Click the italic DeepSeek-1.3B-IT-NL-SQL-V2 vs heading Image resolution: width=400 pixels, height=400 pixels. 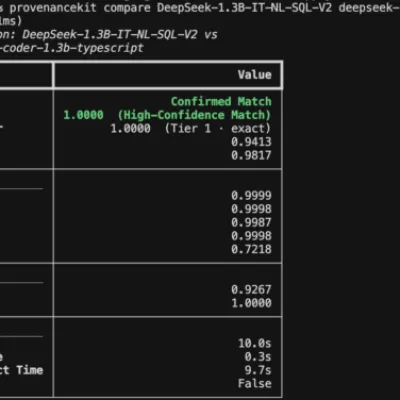(120, 34)
